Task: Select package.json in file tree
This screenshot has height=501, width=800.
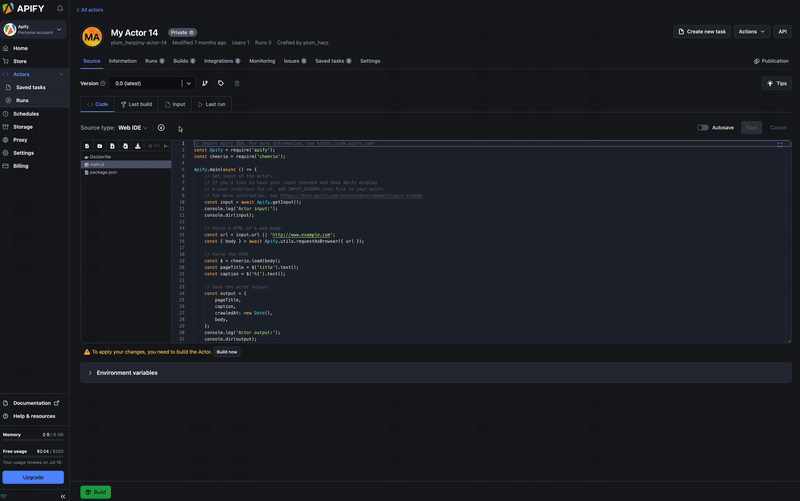Action: coord(103,172)
